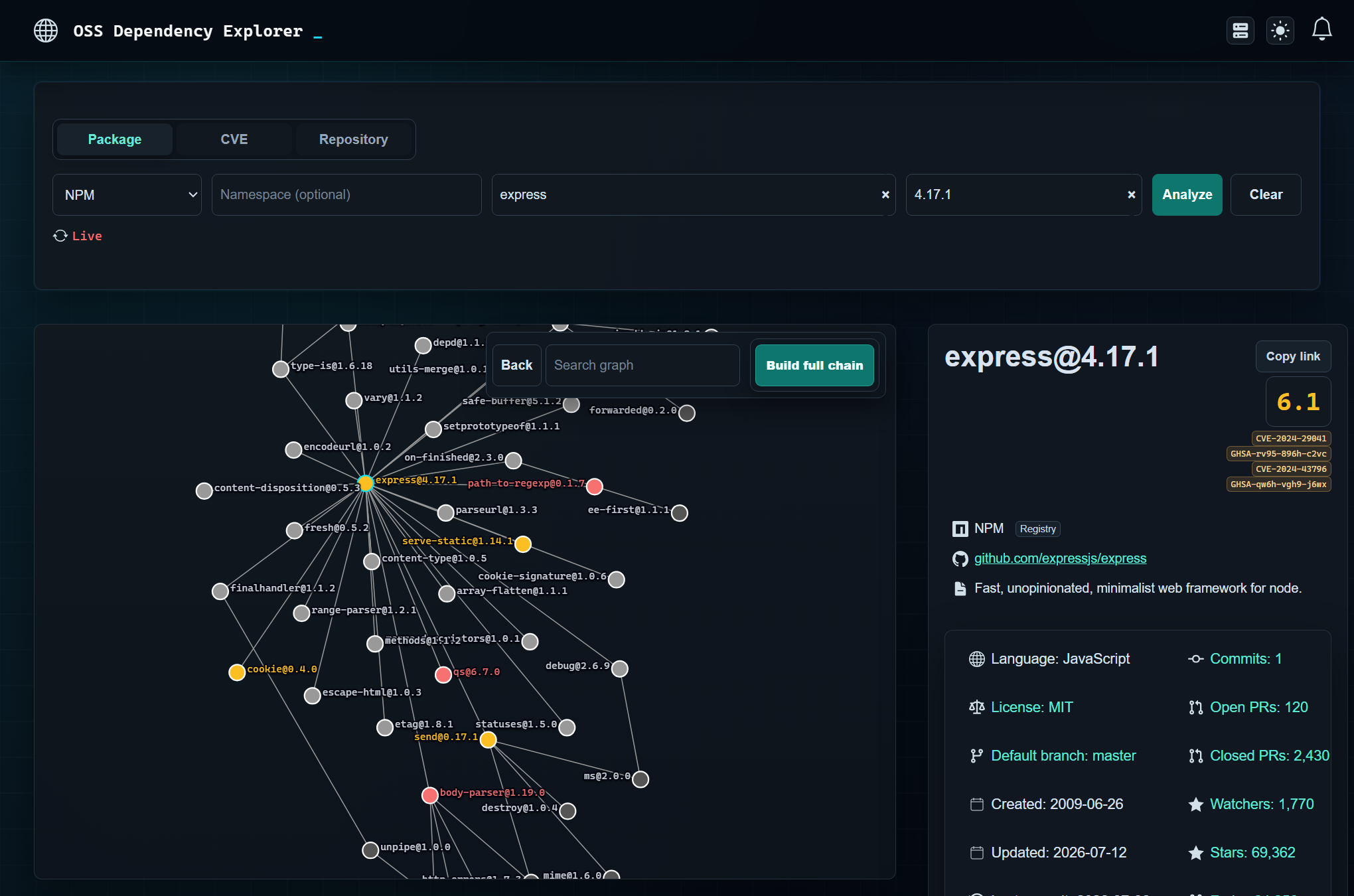This screenshot has height=896, width=1354.
Task: Select the fresh@0.5.2 node
Action: (295, 530)
